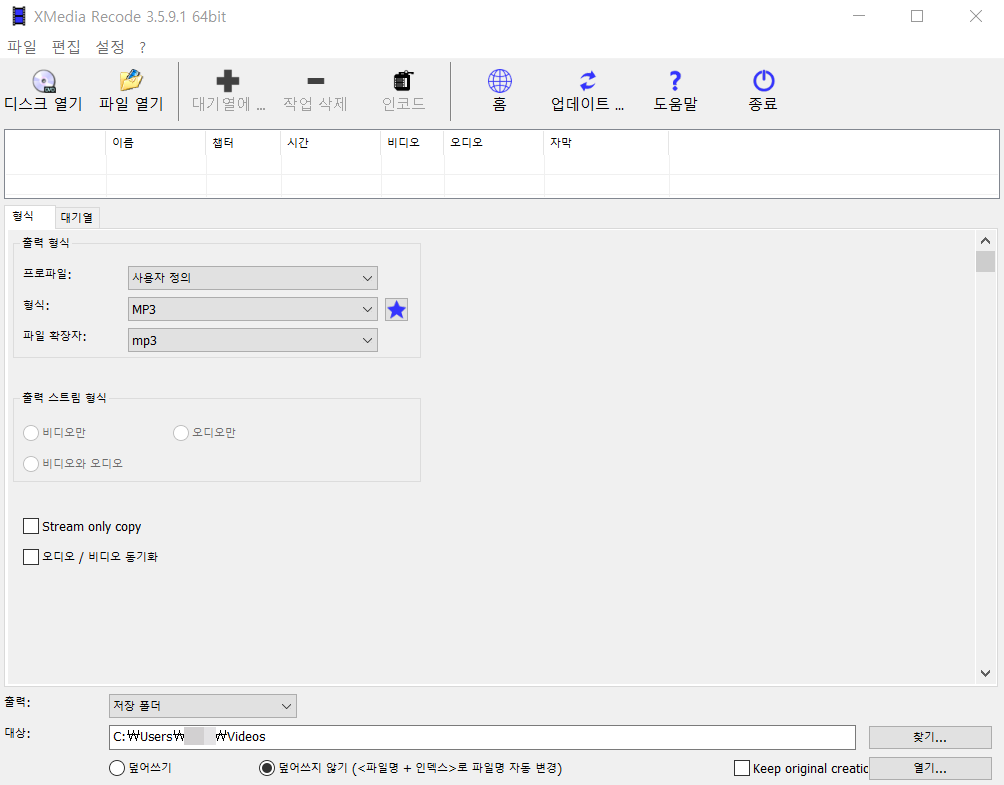Image resolution: width=1004 pixels, height=785 pixels.
Task: Click the 챕터 column header
Action: tap(243, 143)
